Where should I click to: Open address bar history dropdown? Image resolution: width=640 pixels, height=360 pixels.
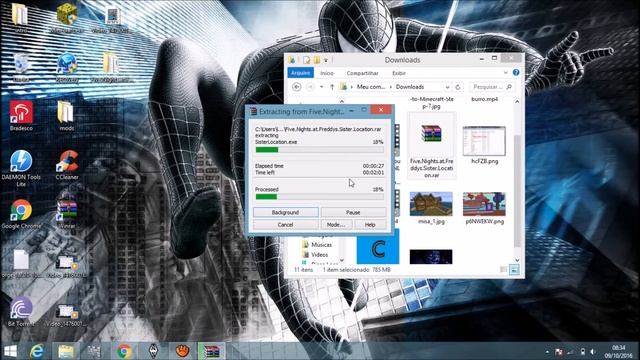point(447,87)
